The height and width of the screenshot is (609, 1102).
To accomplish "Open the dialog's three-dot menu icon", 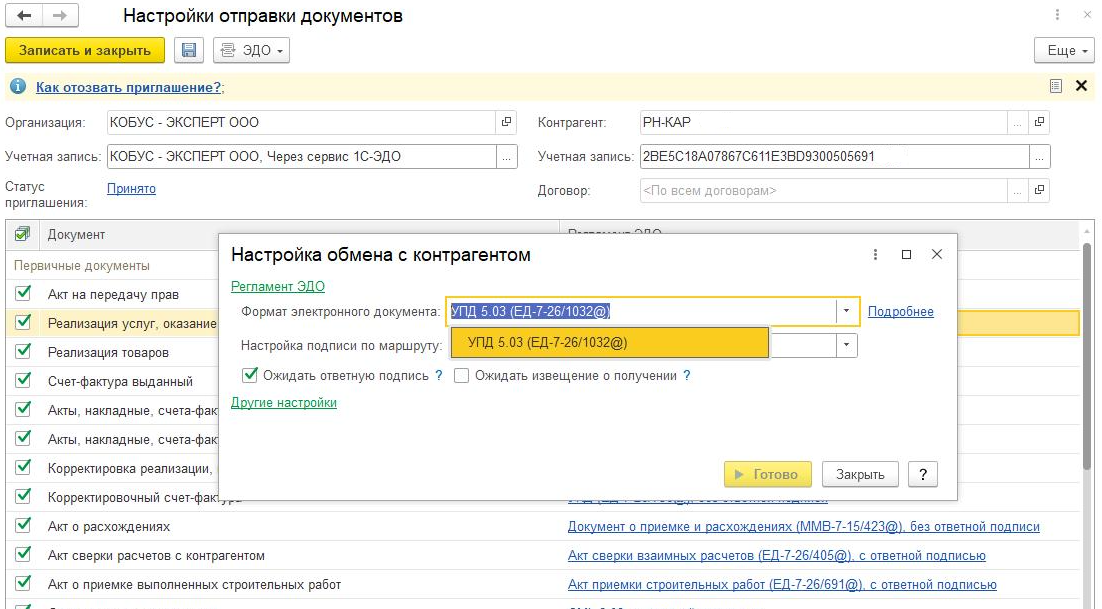I will [x=875, y=255].
